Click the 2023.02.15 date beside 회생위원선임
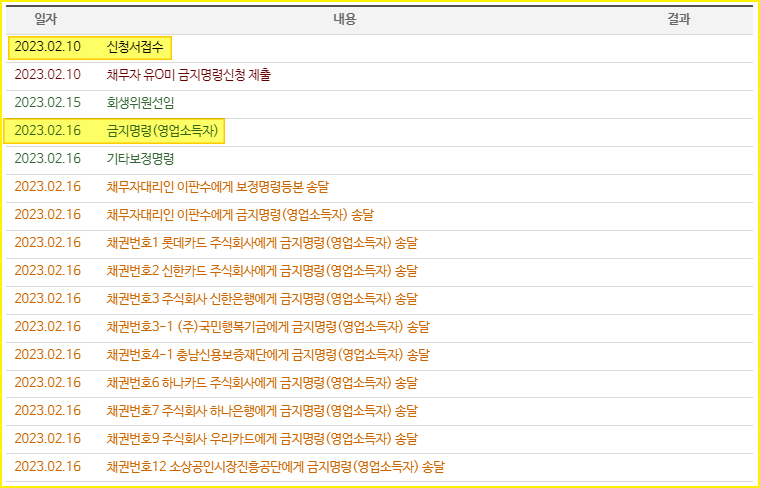Image resolution: width=760 pixels, height=488 pixels. click(48, 103)
